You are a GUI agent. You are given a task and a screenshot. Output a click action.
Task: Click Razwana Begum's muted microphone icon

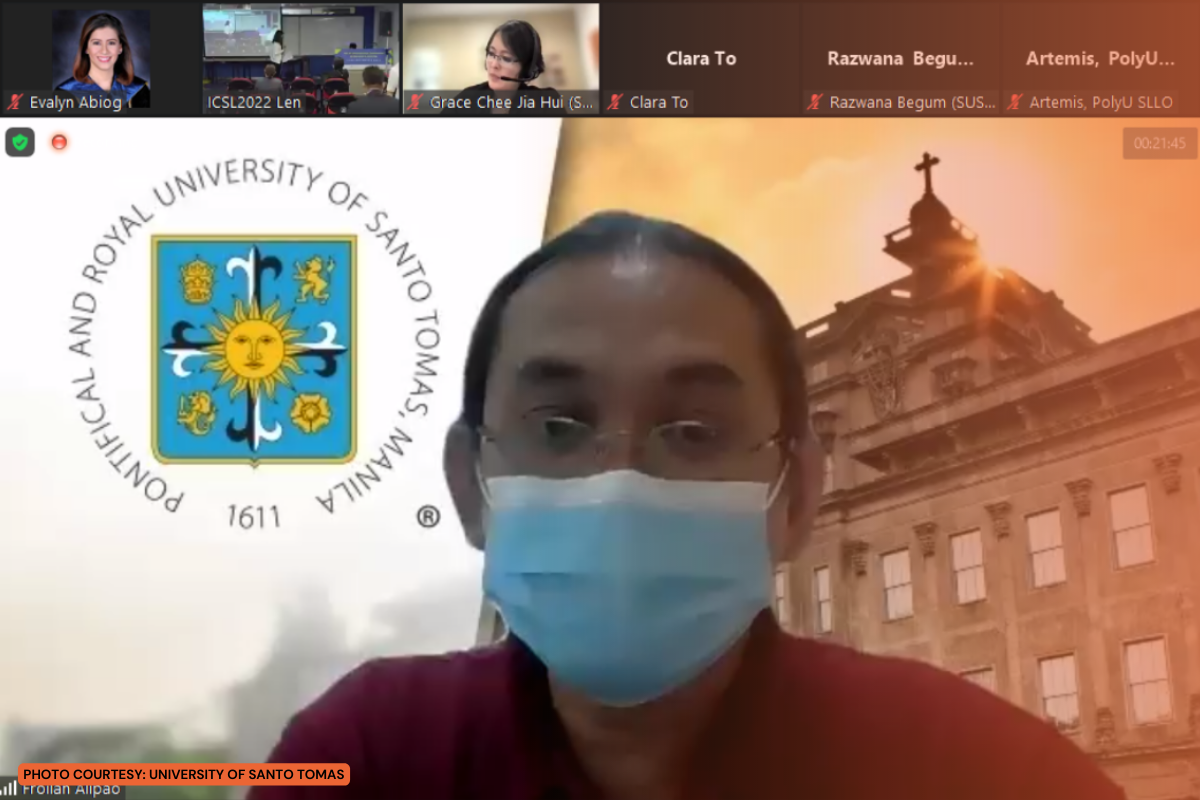(x=816, y=102)
